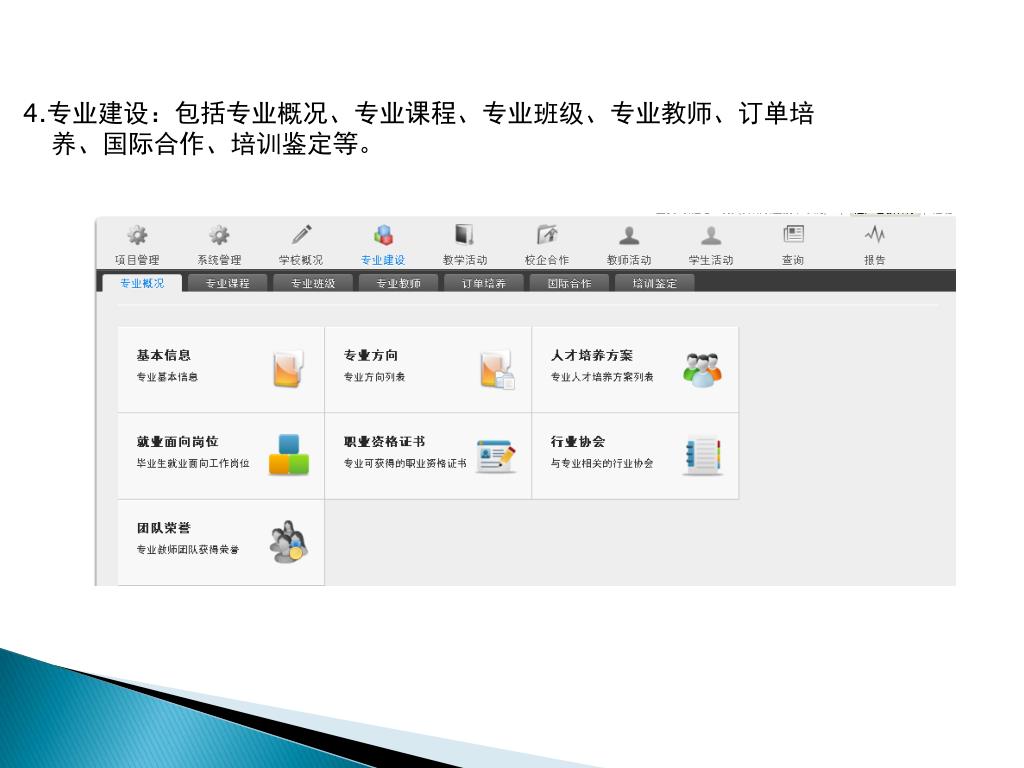
Task: Switch to 专业班级 tab
Action: click(x=313, y=283)
